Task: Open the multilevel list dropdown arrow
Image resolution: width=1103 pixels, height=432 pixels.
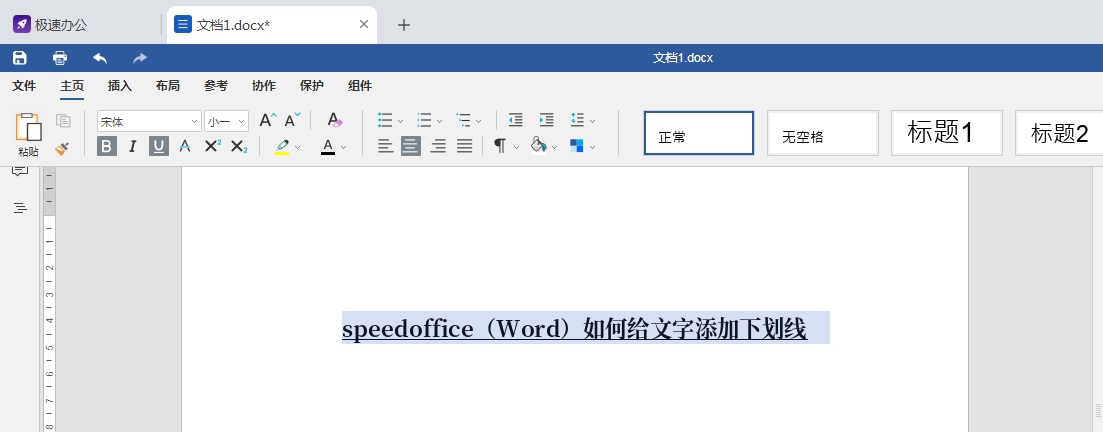Action: coord(479,121)
